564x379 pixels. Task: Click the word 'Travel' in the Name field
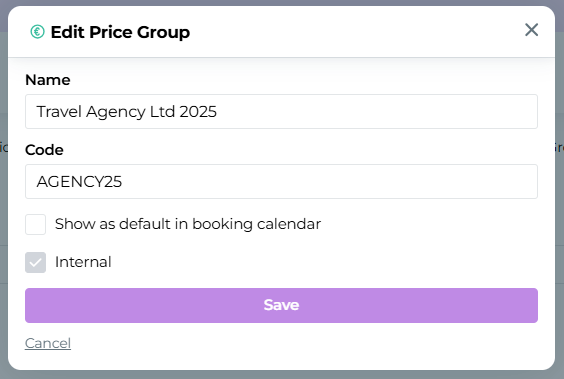point(59,111)
